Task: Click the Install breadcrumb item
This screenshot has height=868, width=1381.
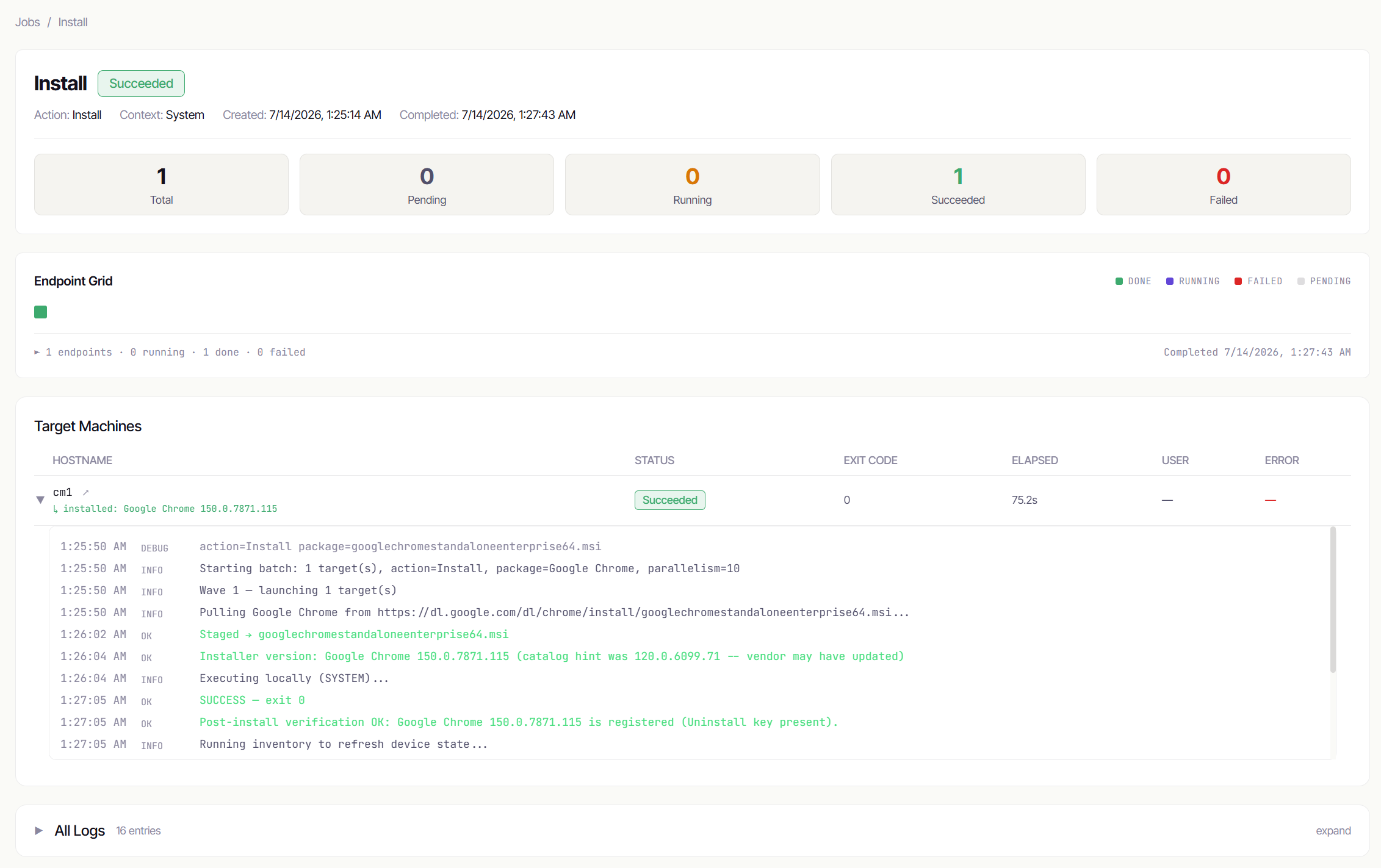Action: click(73, 22)
